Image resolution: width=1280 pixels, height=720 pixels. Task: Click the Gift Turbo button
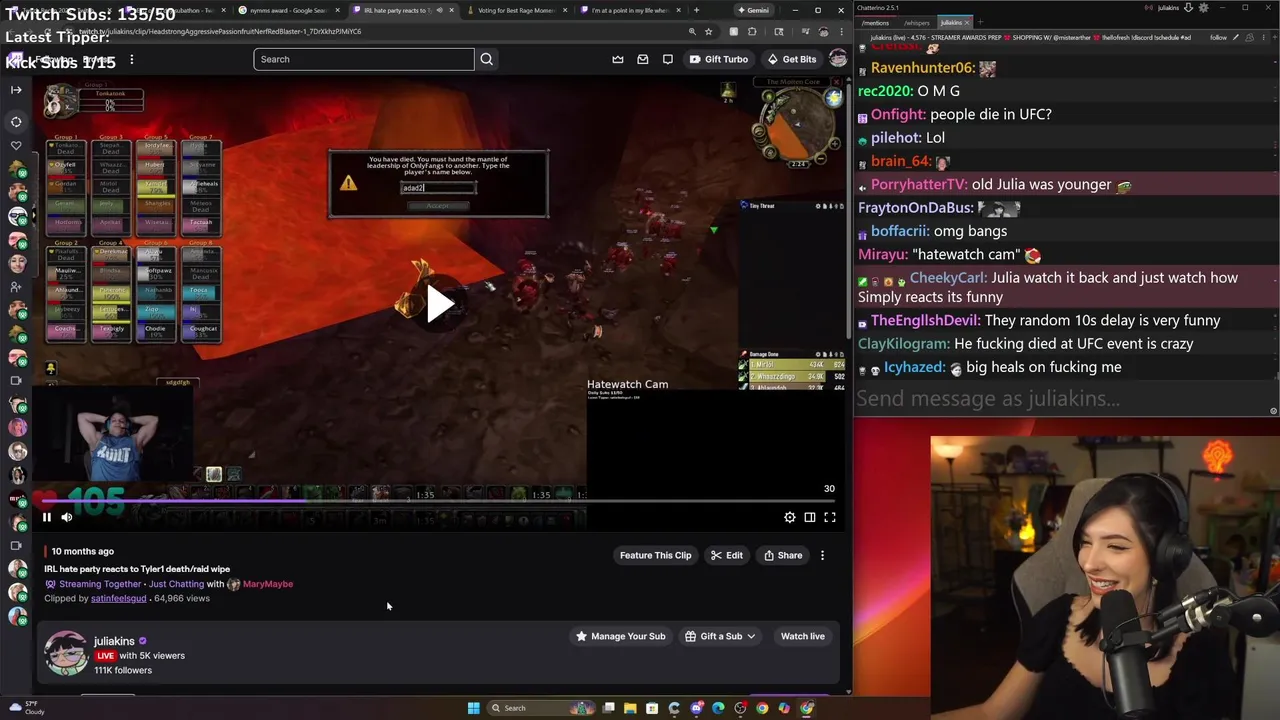(x=718, y=59)
